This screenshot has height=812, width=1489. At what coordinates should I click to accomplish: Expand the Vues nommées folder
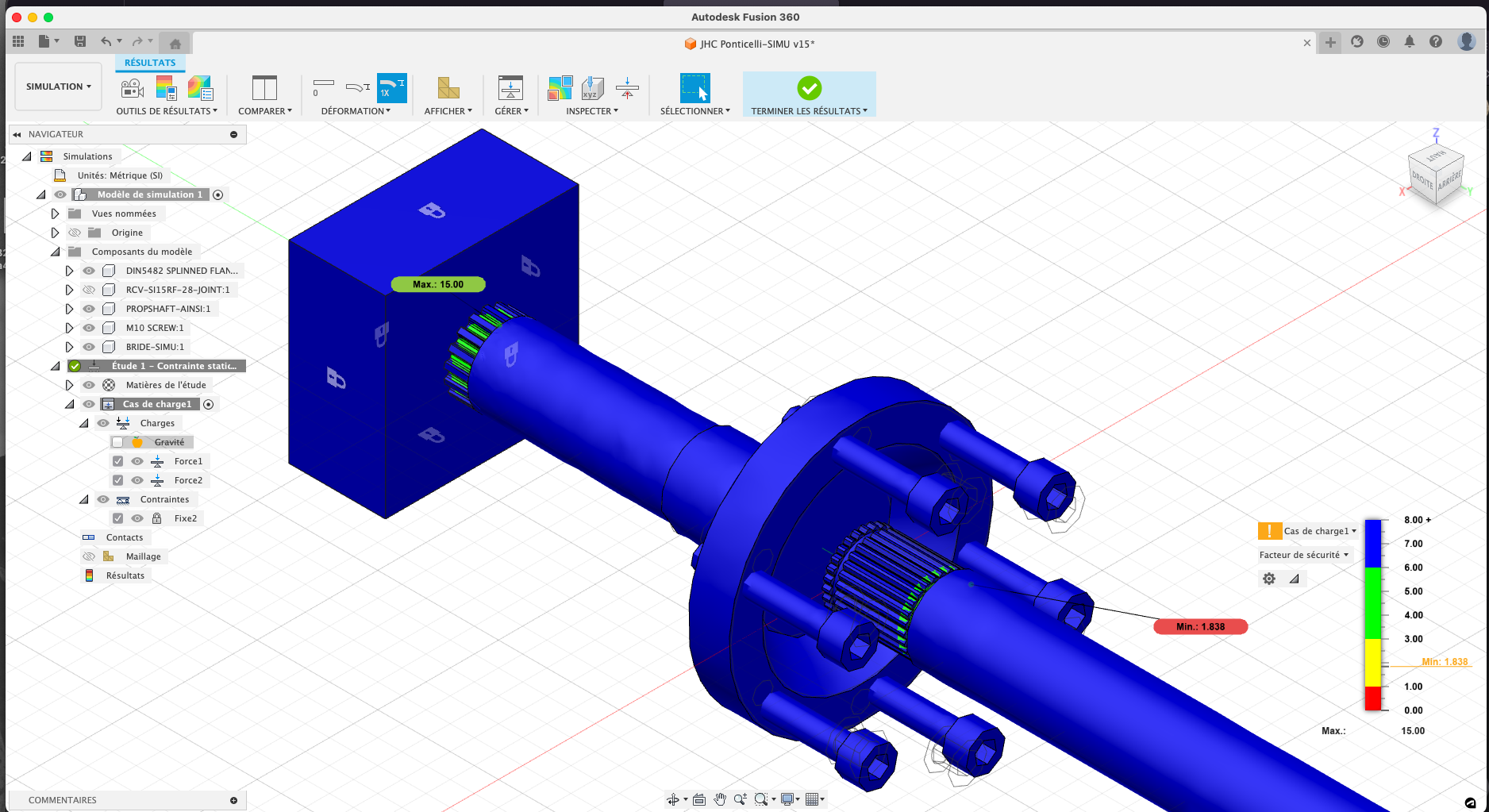pyautogui.click(x=55, y=214)
